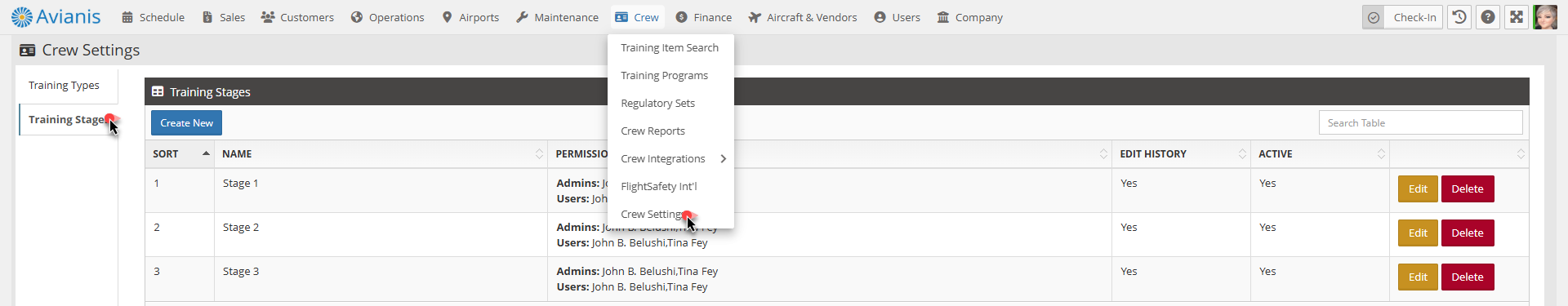Open the Finance menu
The height and width of the screenshot is (306, 1568).
click(704, 17)
